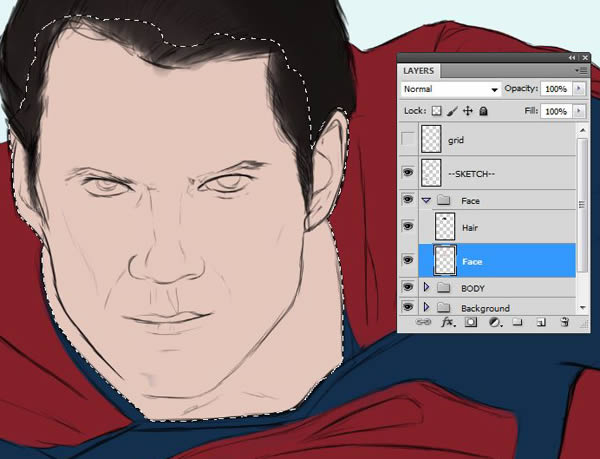Add a layer mask

click(x=471, y=322)
